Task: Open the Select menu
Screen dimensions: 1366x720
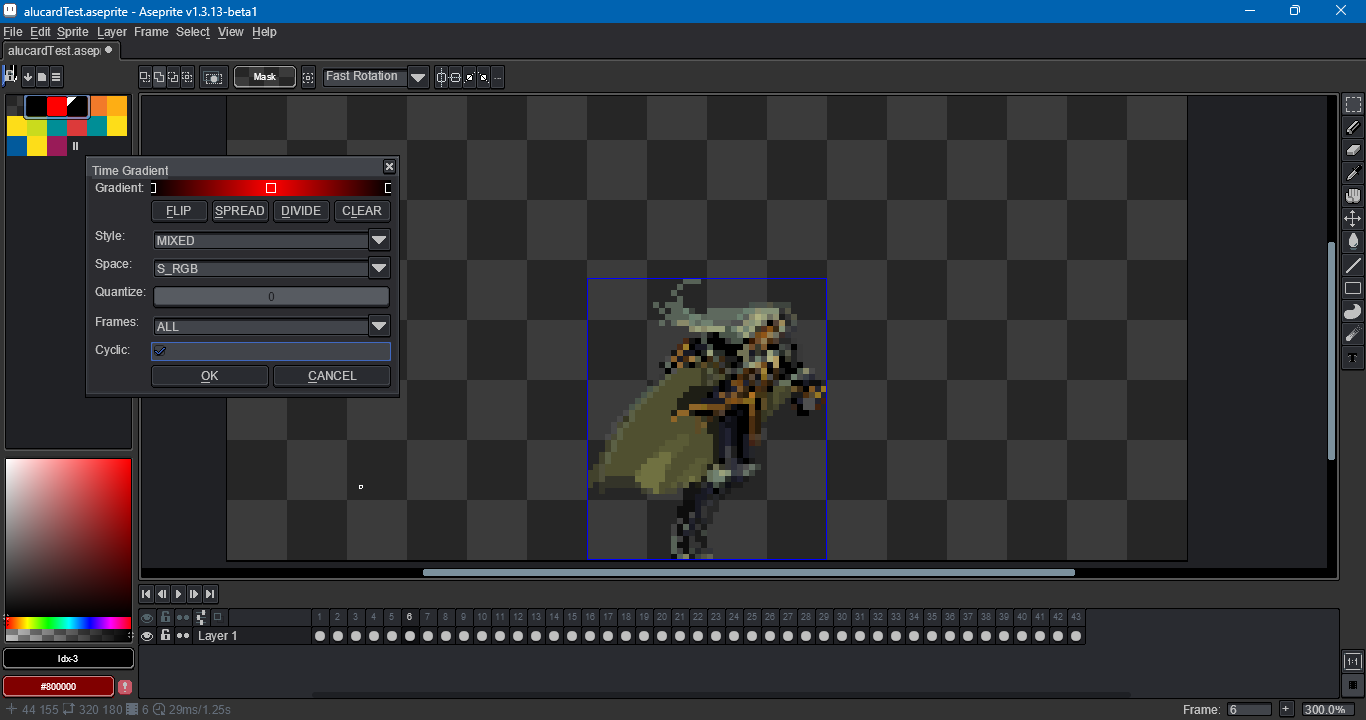Action: pos(193,32)
